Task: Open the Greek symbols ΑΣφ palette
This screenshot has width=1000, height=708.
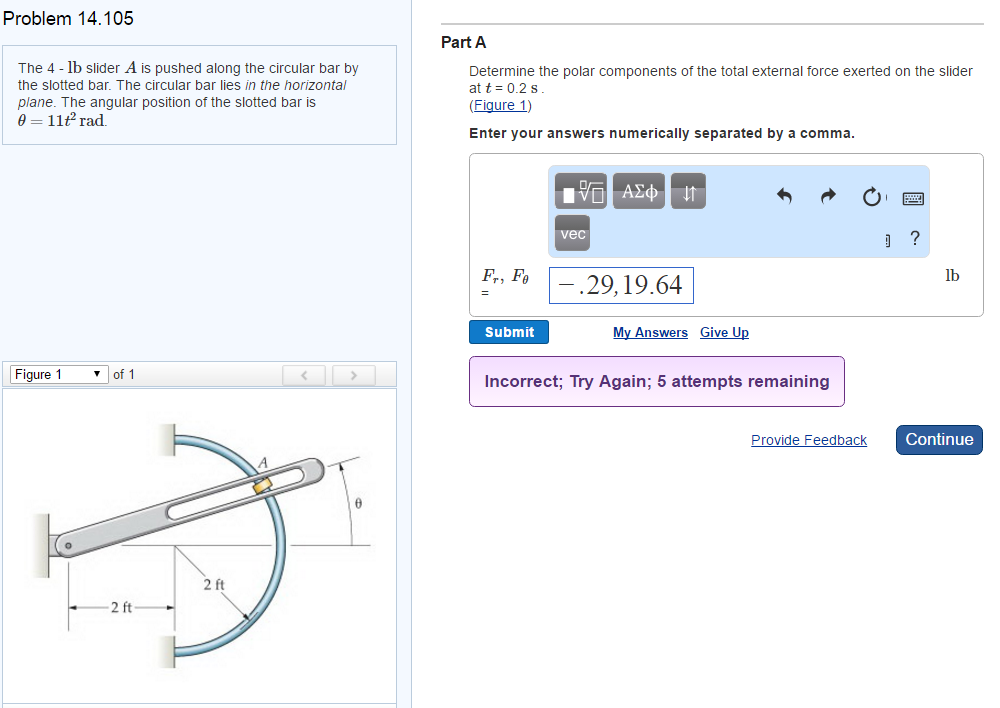Action: pyautogui.click(x=640, y=191)
